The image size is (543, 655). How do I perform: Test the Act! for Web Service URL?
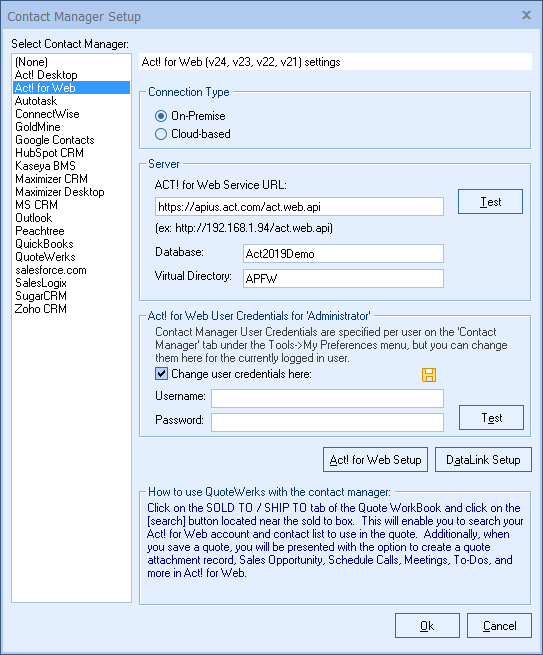490,202
